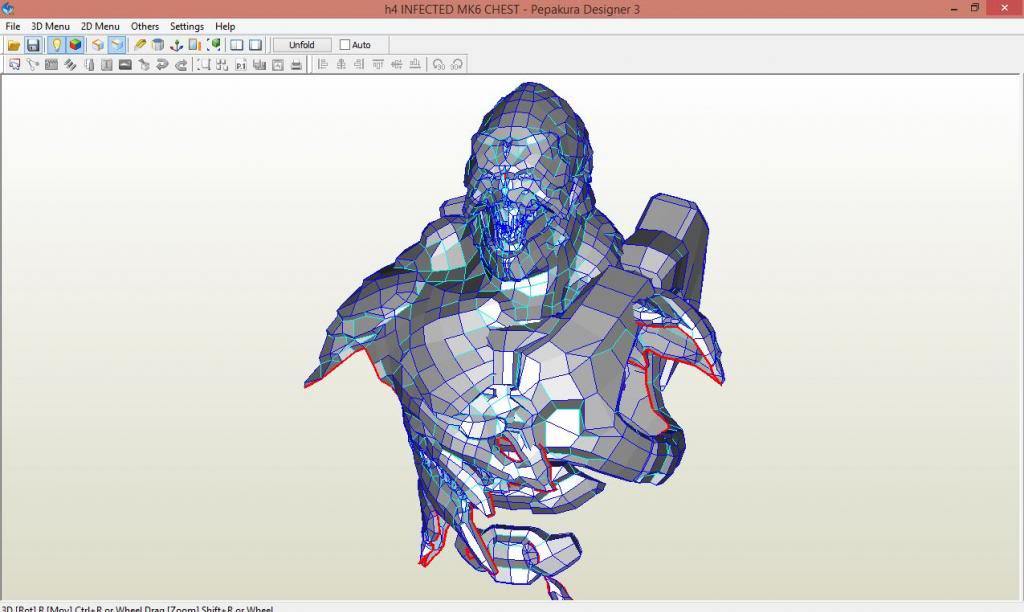Click the gray 3D cube icon
The width and height of the screenshot is (1024, 612).
click(157, 45)
